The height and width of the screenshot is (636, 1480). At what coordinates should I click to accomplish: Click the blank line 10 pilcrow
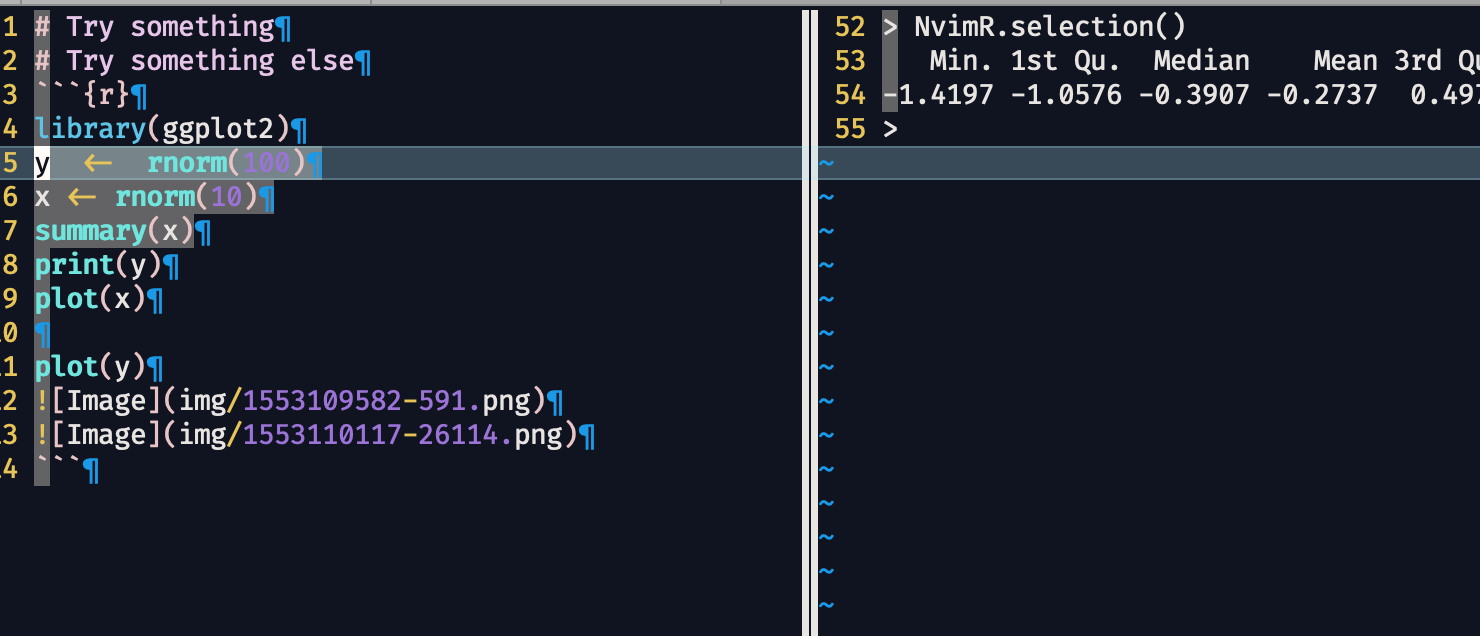42,332
